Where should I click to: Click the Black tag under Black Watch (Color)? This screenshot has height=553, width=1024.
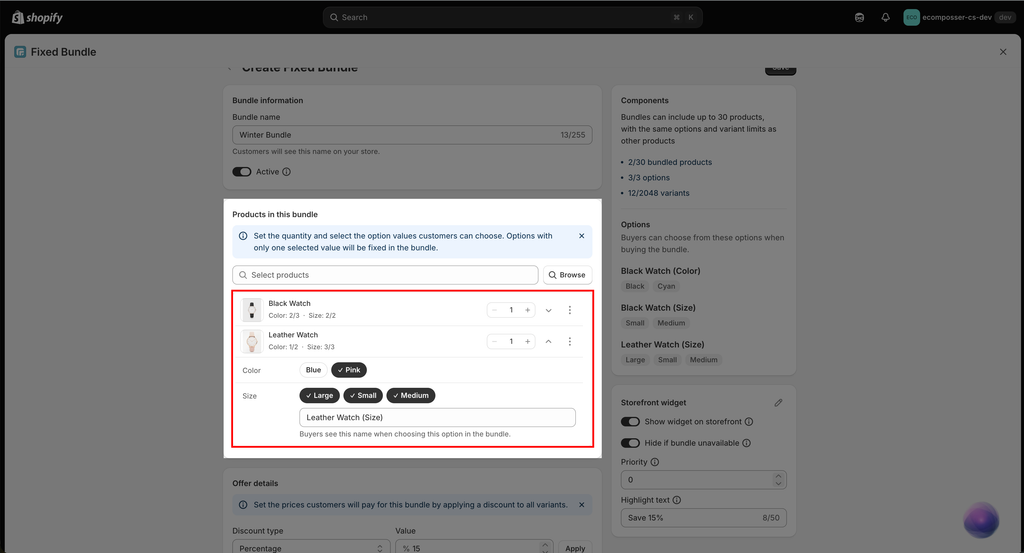click(x=635, y=286)
